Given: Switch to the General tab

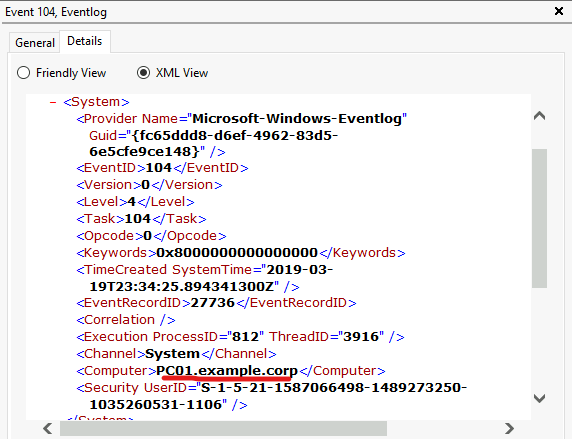Looking at the screenshot, I should (35, 43).
